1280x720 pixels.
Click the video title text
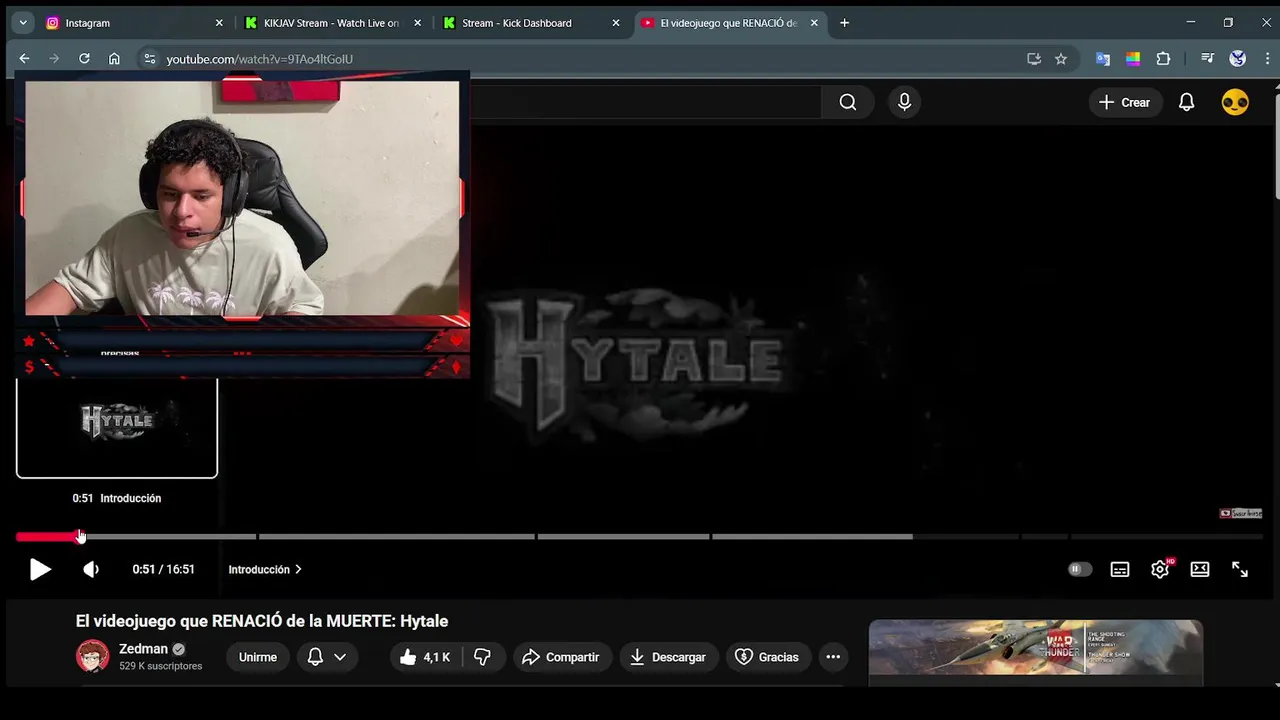[262, 621]
